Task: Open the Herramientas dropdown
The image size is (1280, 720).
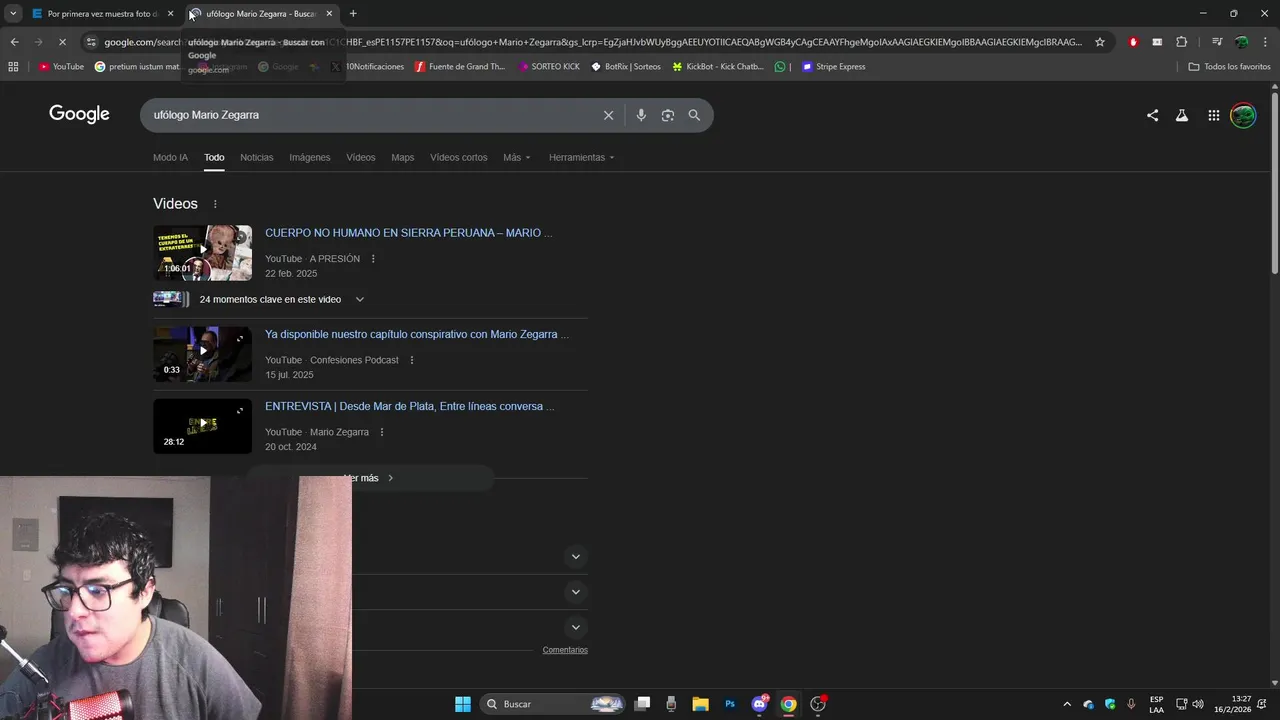Action: click(x=581, y=157)
